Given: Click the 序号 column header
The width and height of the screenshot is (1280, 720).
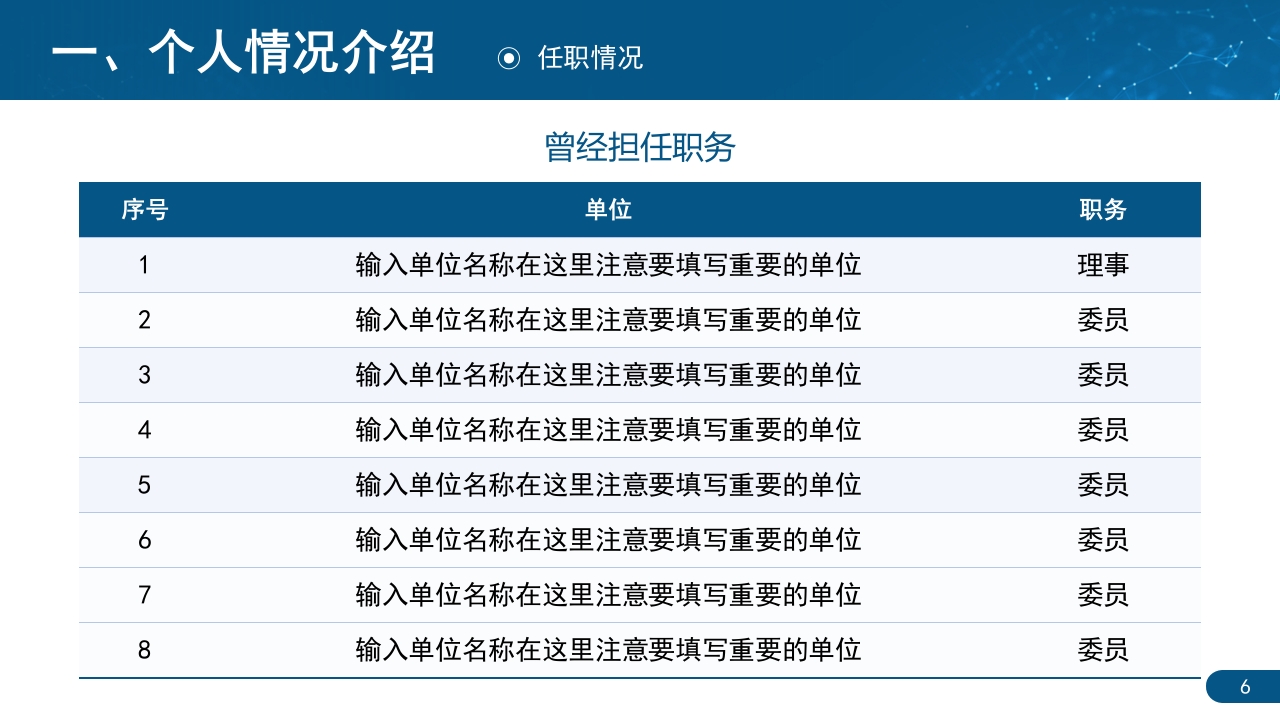Looking at the screenshot, I should (x=143, y=210).
